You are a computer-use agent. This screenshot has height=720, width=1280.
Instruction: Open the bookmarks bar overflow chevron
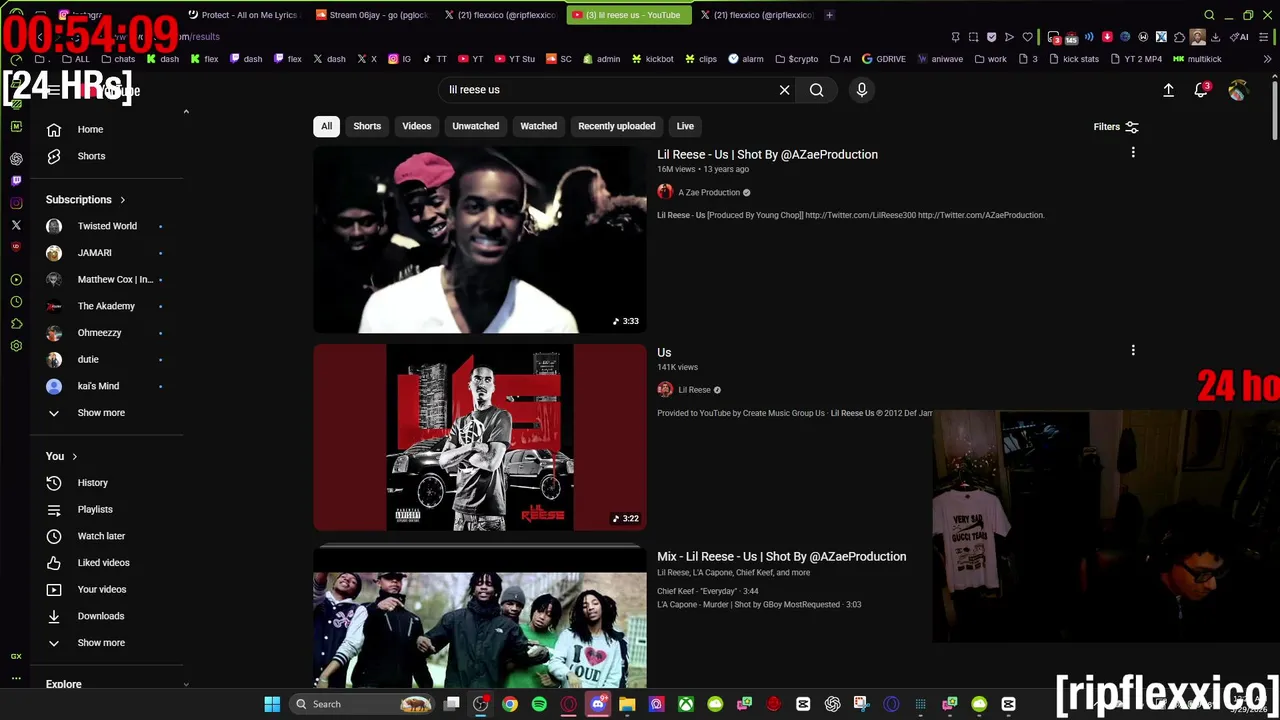coord(1267,59)
